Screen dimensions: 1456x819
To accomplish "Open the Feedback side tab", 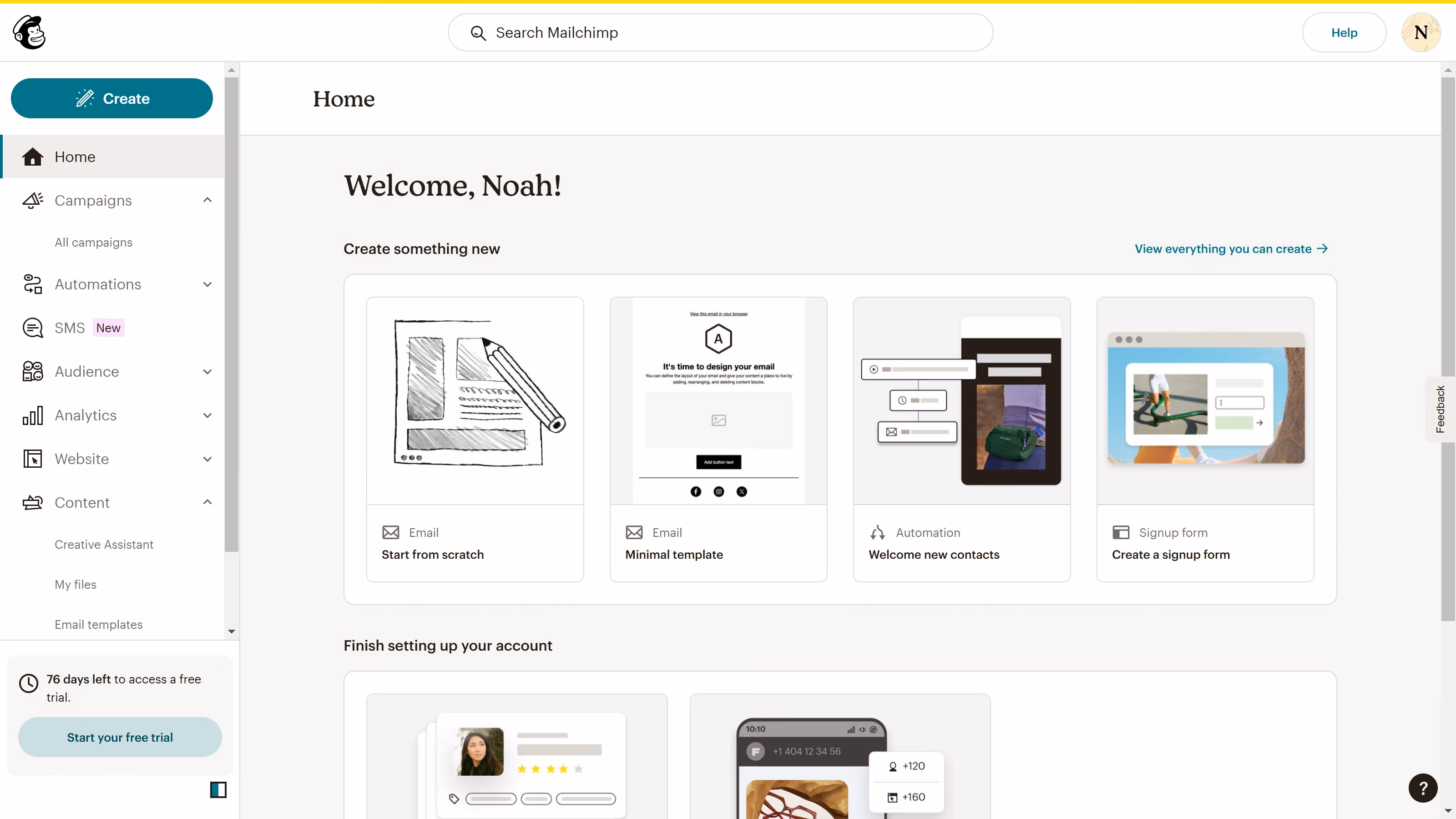I will point(1440,409).
